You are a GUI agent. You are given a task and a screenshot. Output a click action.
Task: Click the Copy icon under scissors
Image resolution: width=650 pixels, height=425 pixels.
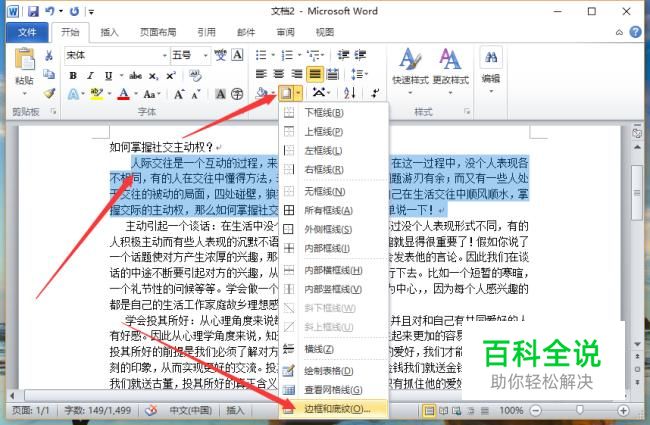tap(49, 74)
